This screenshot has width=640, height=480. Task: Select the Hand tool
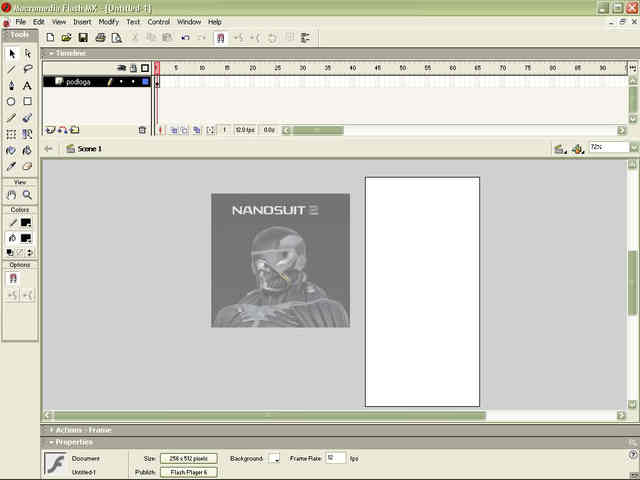click(x=11, y=195)
